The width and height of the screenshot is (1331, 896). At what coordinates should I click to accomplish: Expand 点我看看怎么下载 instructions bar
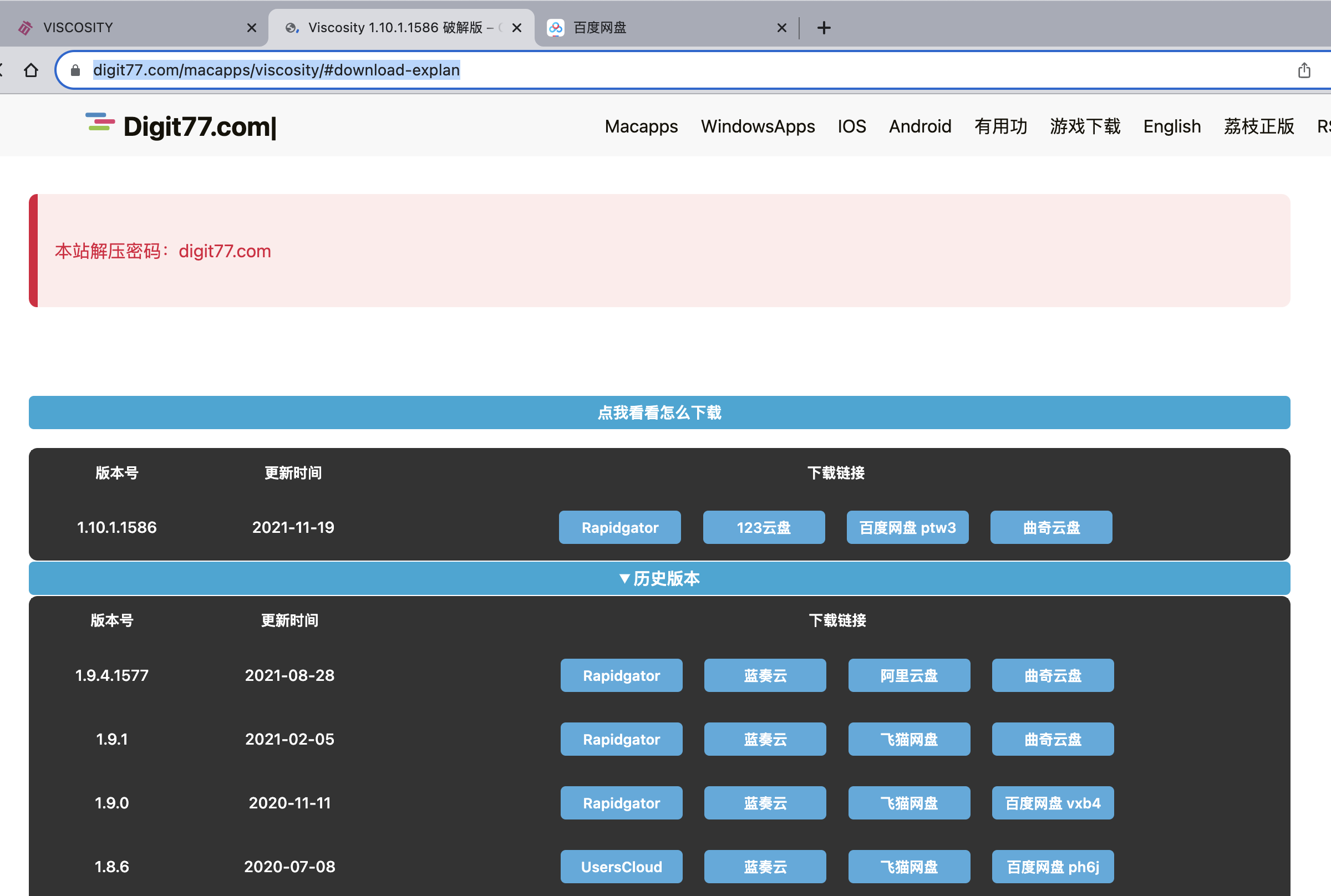click(659, 413)
